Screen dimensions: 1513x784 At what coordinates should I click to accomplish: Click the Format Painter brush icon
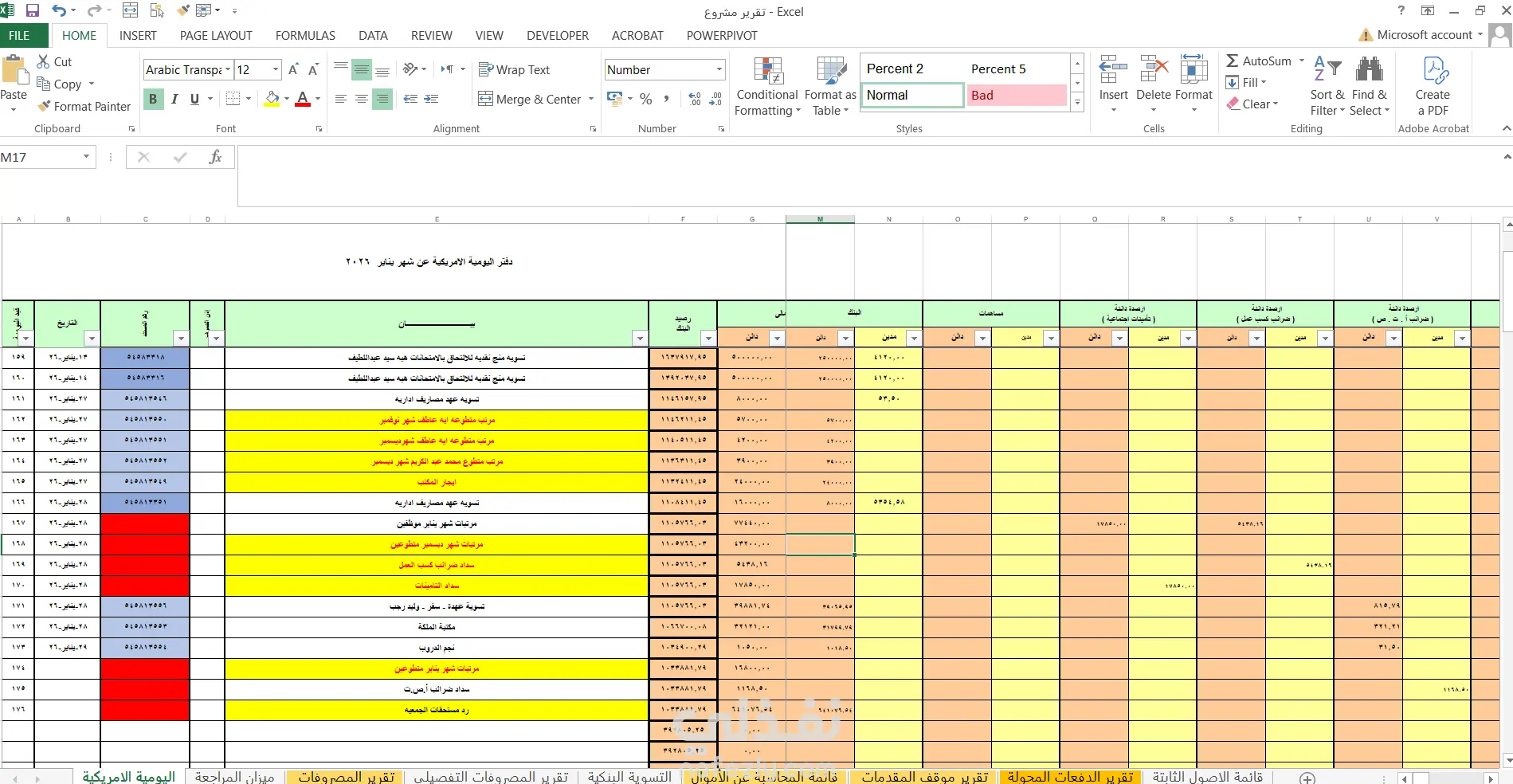pos(45,106)
